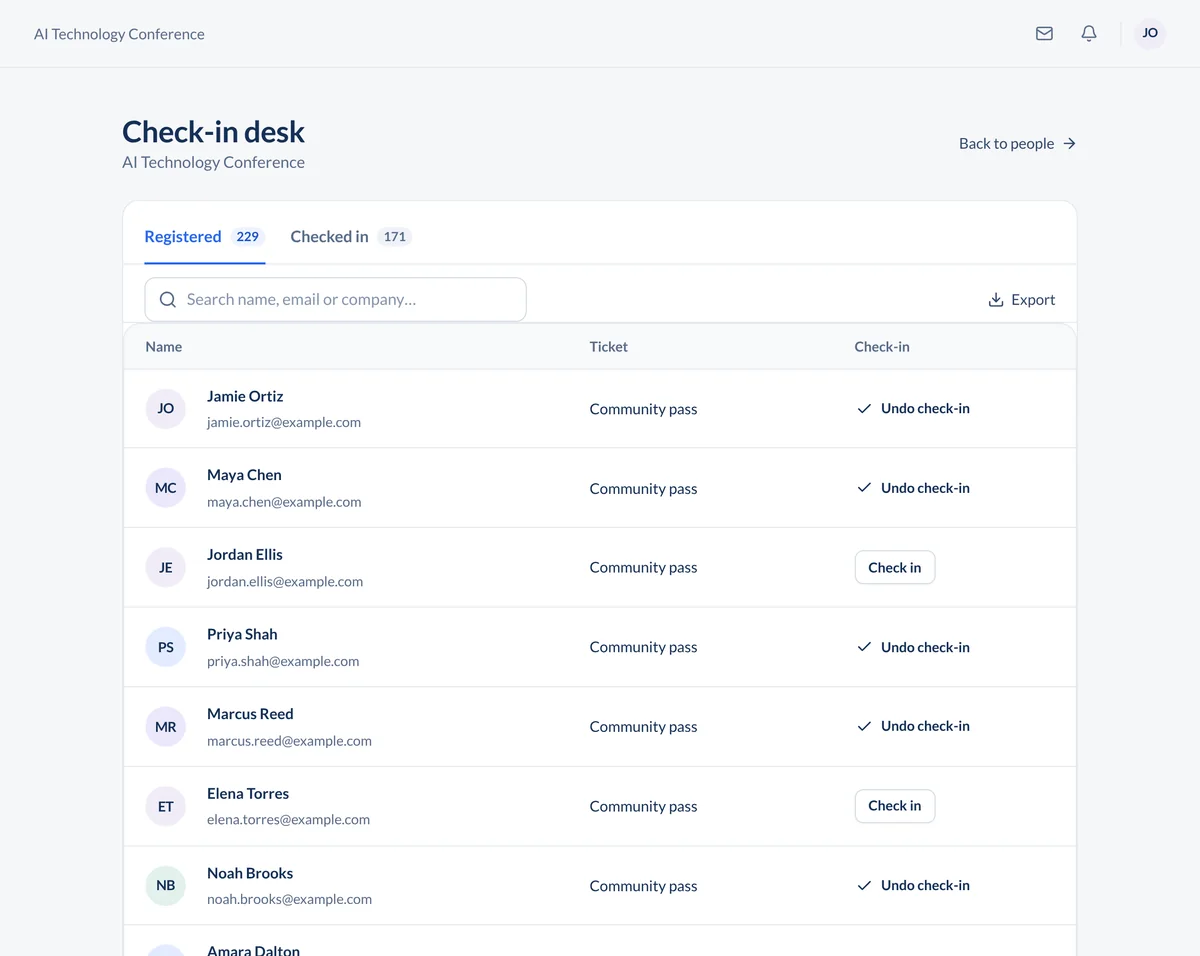The image size is (1200, 956).
Task: Click the email elena.torres@example.com
Action: (288, 820)
